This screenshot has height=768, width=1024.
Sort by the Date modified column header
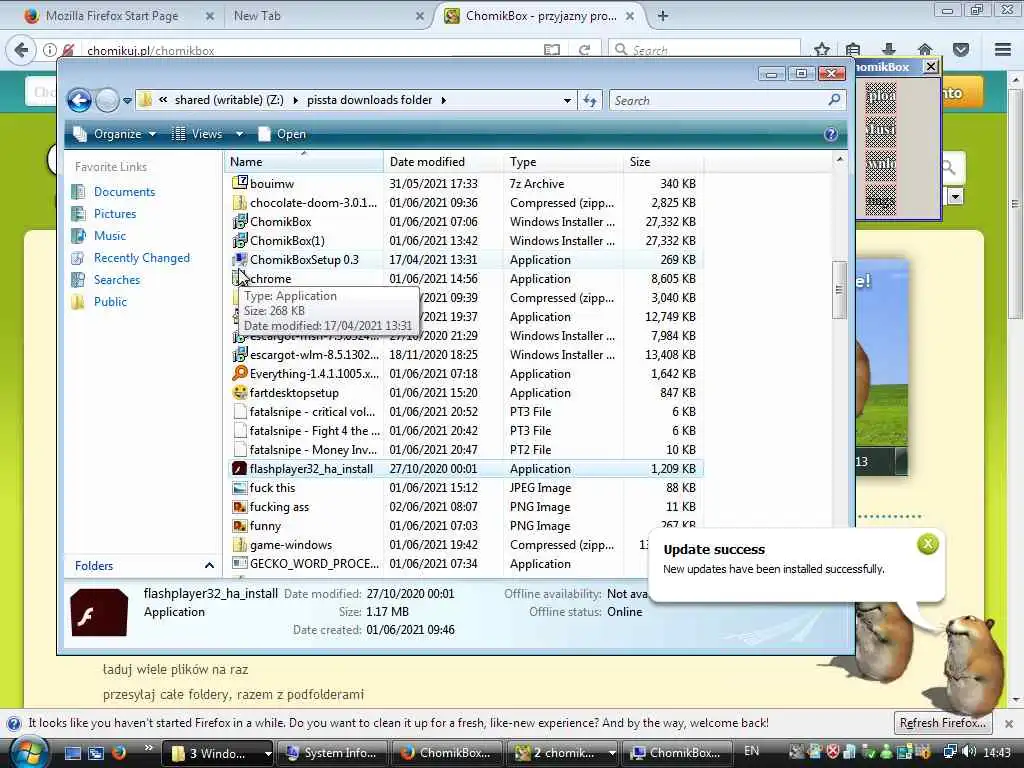point(443,162)
